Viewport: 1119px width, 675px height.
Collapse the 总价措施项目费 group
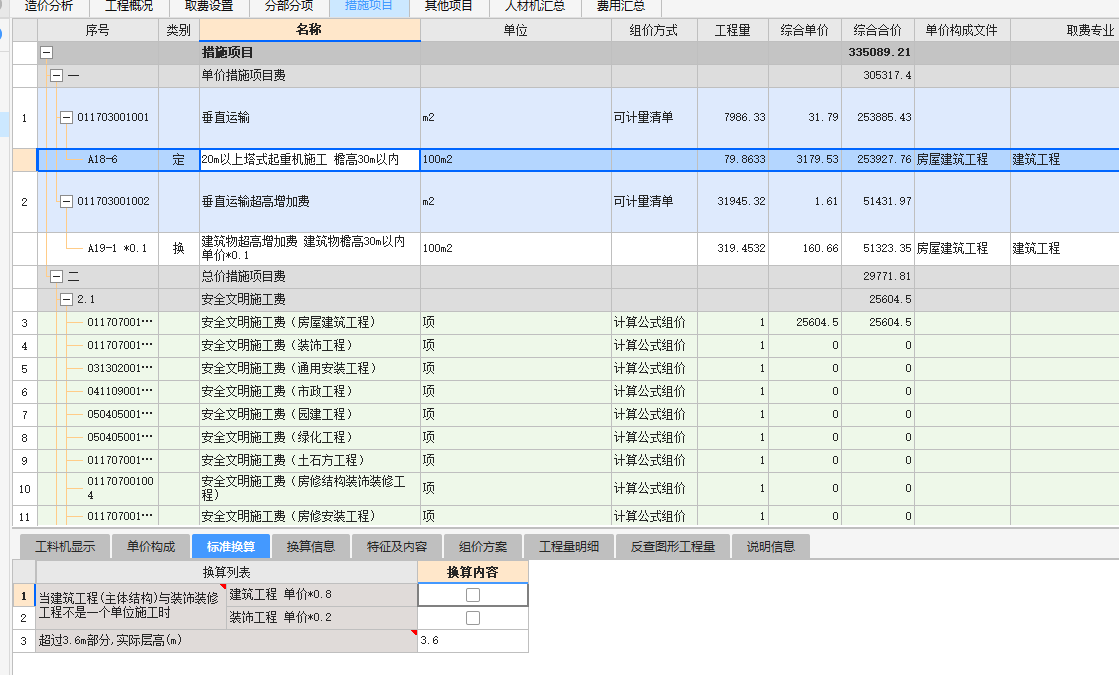(x=56, y=276)
